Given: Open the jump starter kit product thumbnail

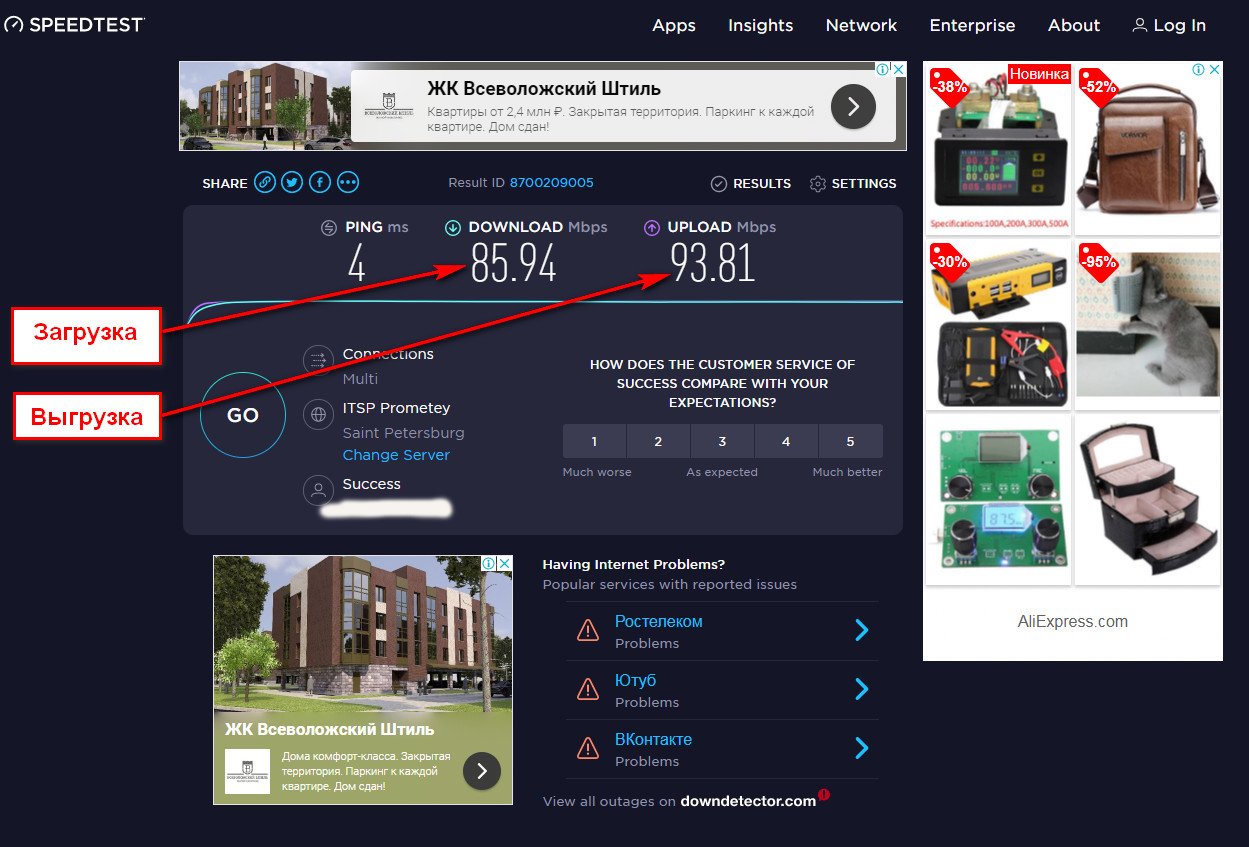Looking at the screenshot, I should pos(998,324).
